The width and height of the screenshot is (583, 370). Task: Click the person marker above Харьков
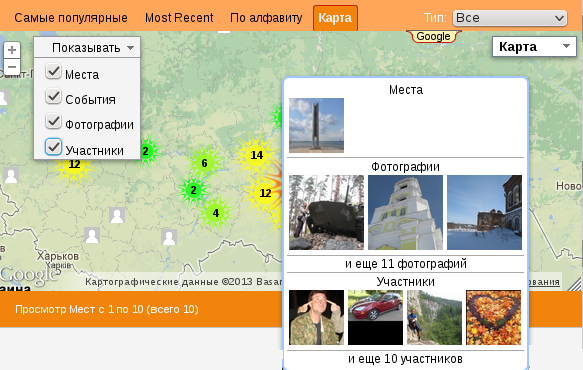click(92, 235)
